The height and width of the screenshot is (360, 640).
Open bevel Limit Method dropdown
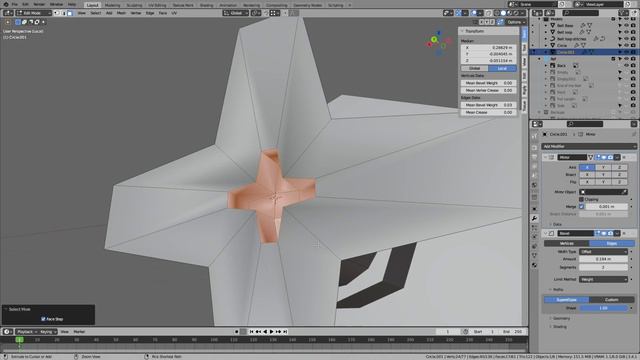603,280
